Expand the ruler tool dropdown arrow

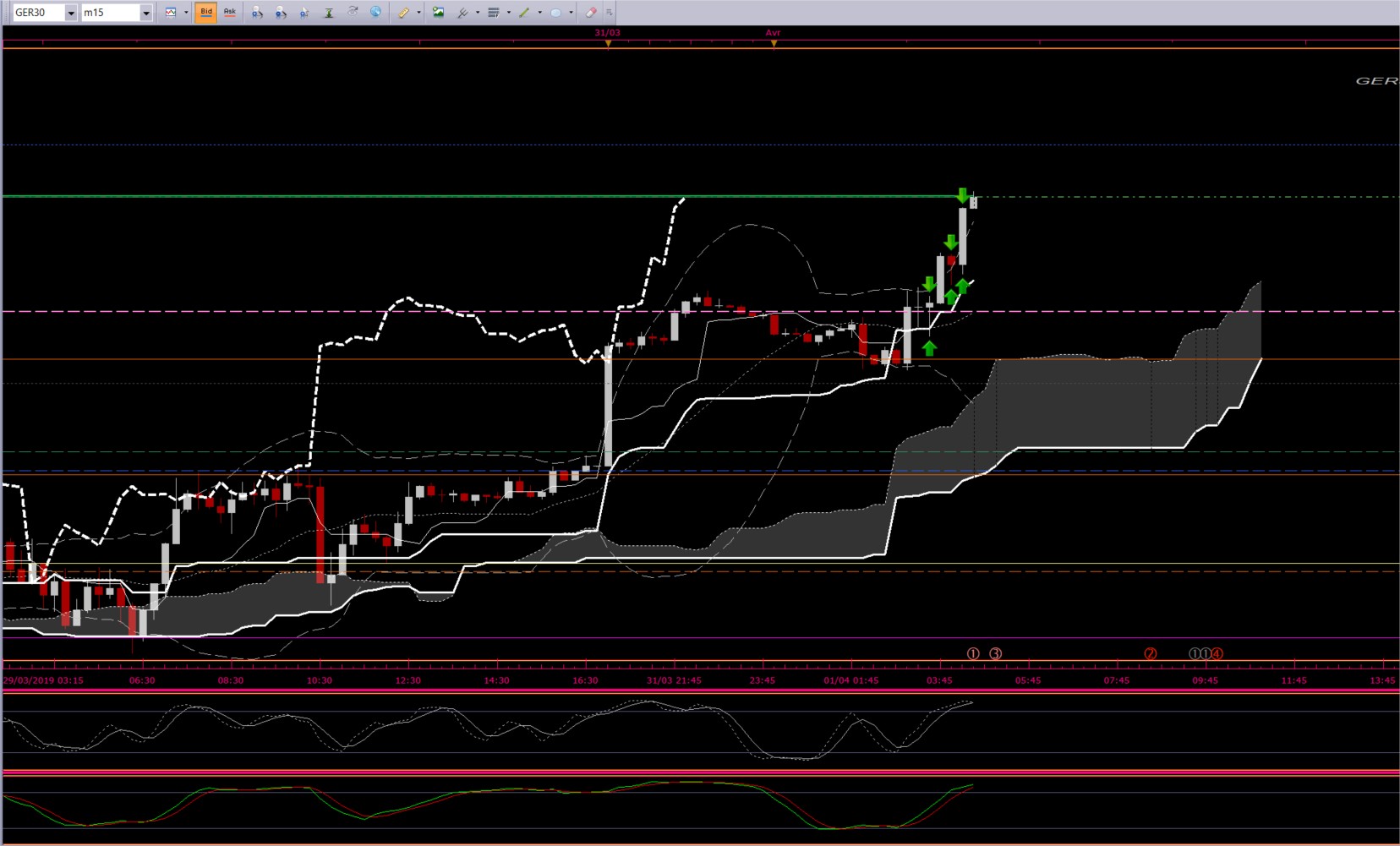pos(418,13)
